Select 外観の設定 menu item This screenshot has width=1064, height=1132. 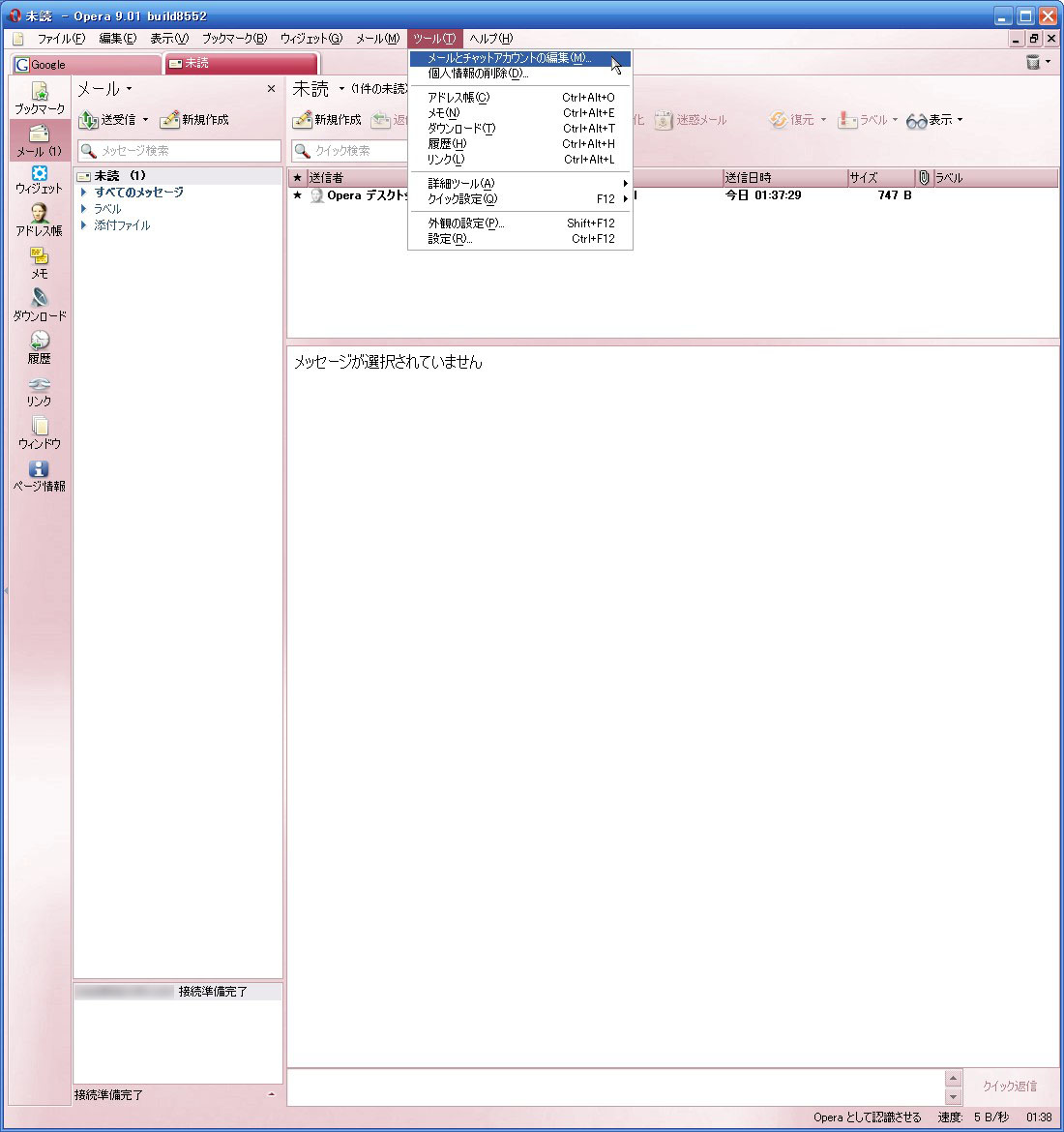pos(519,223)
